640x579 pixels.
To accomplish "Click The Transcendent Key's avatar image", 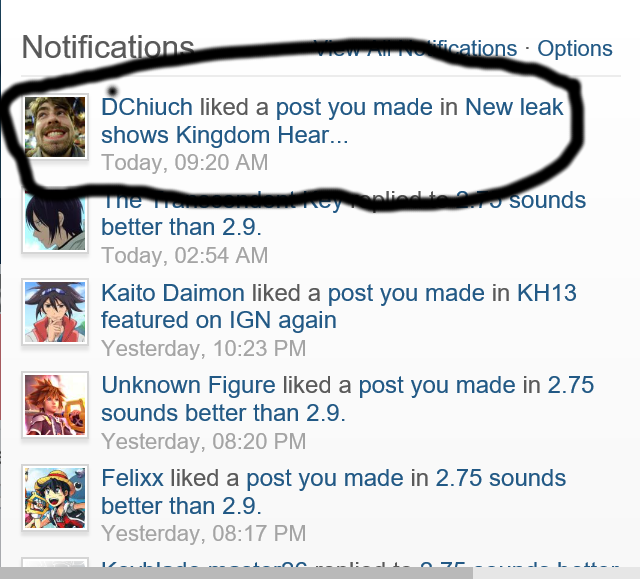I will [55, 220].
